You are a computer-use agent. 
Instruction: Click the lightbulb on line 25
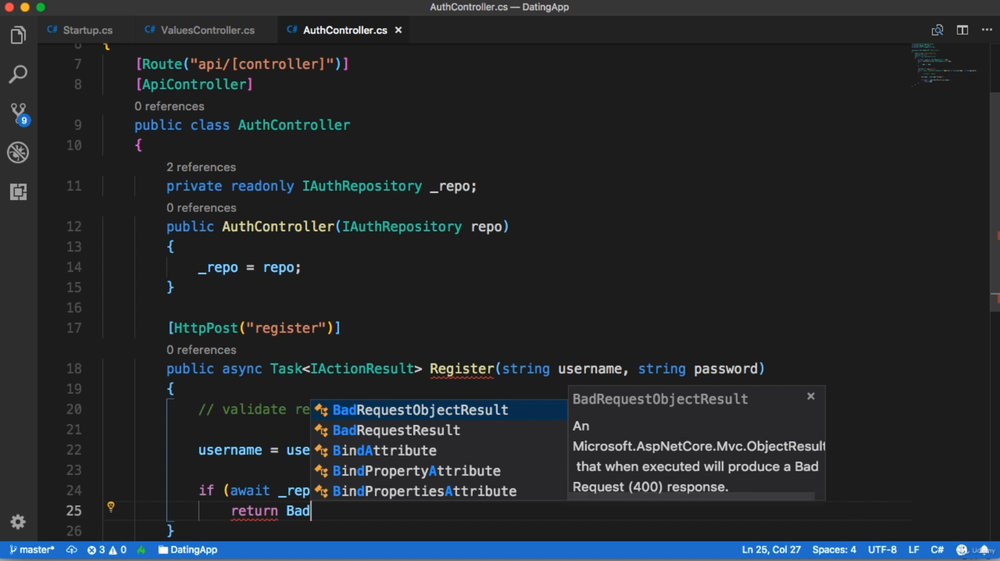(111, 507)
